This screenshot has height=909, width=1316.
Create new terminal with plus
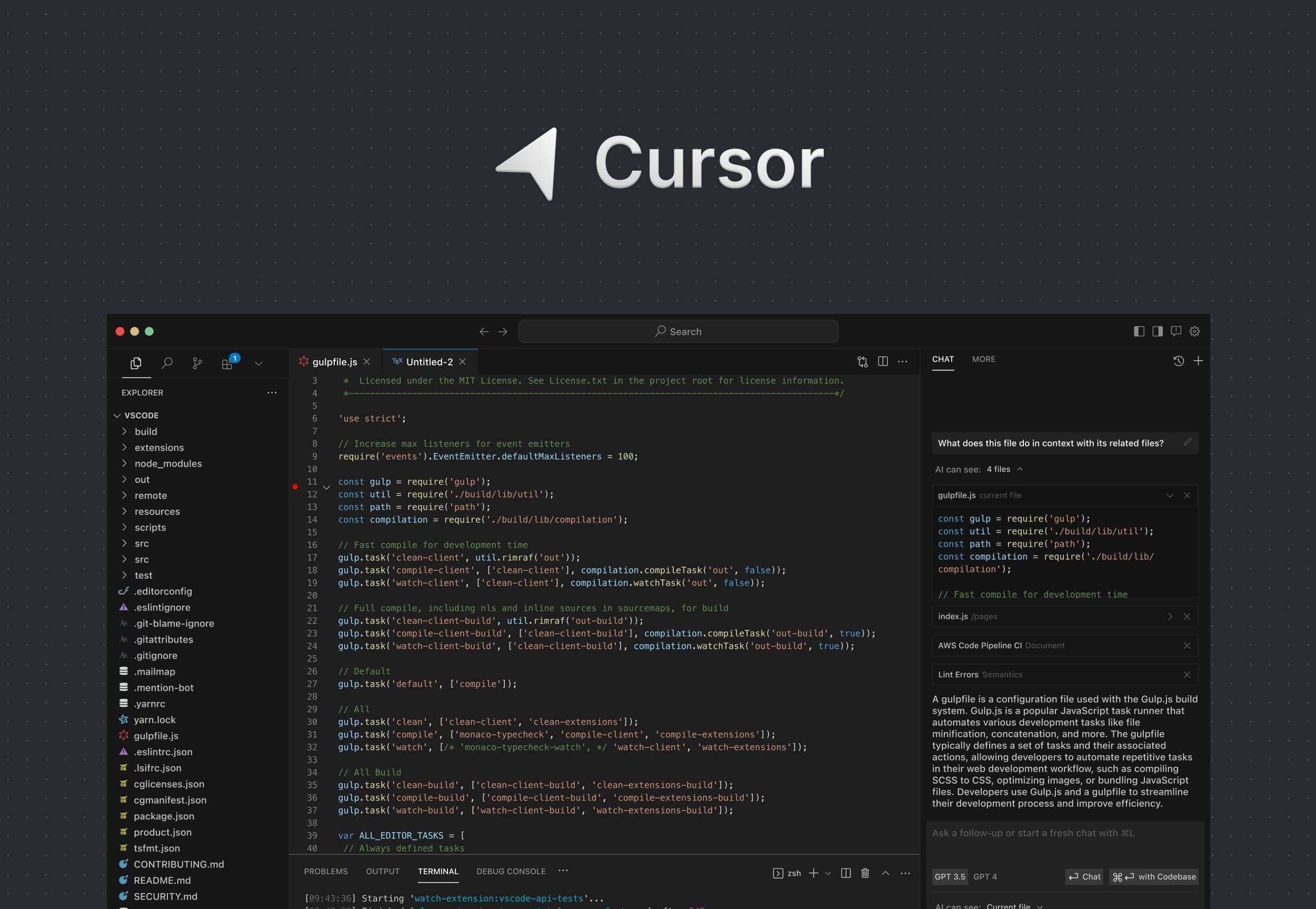(813, 873)
